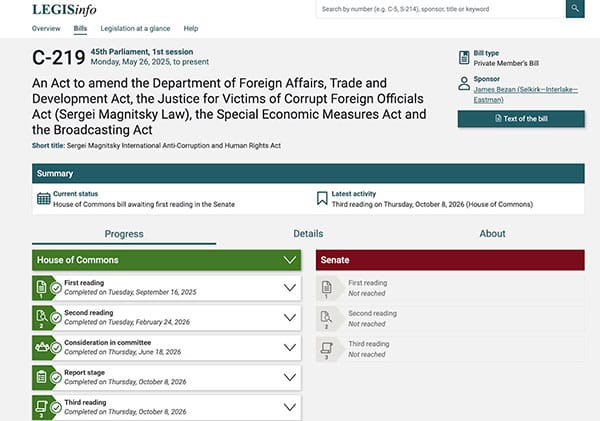Click the completed checkmark beside First reading

pyautogui.click(x=56, y=288)
